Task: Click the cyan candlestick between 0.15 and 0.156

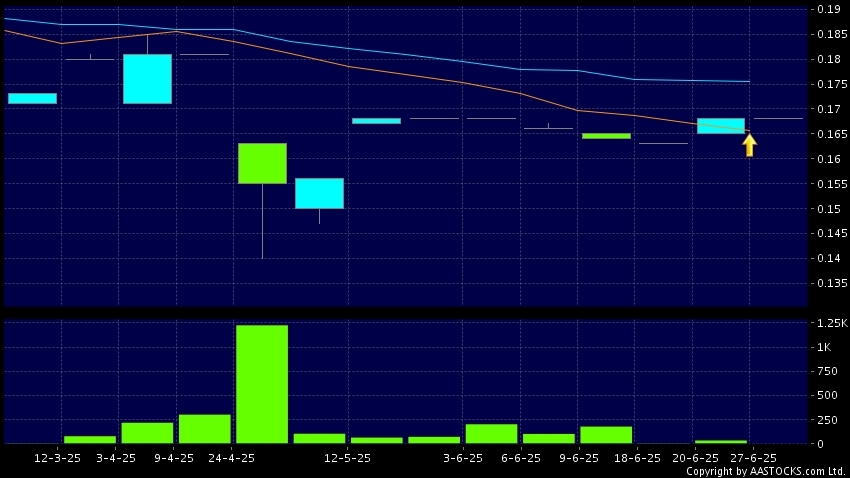Action: tap(319, 193)
